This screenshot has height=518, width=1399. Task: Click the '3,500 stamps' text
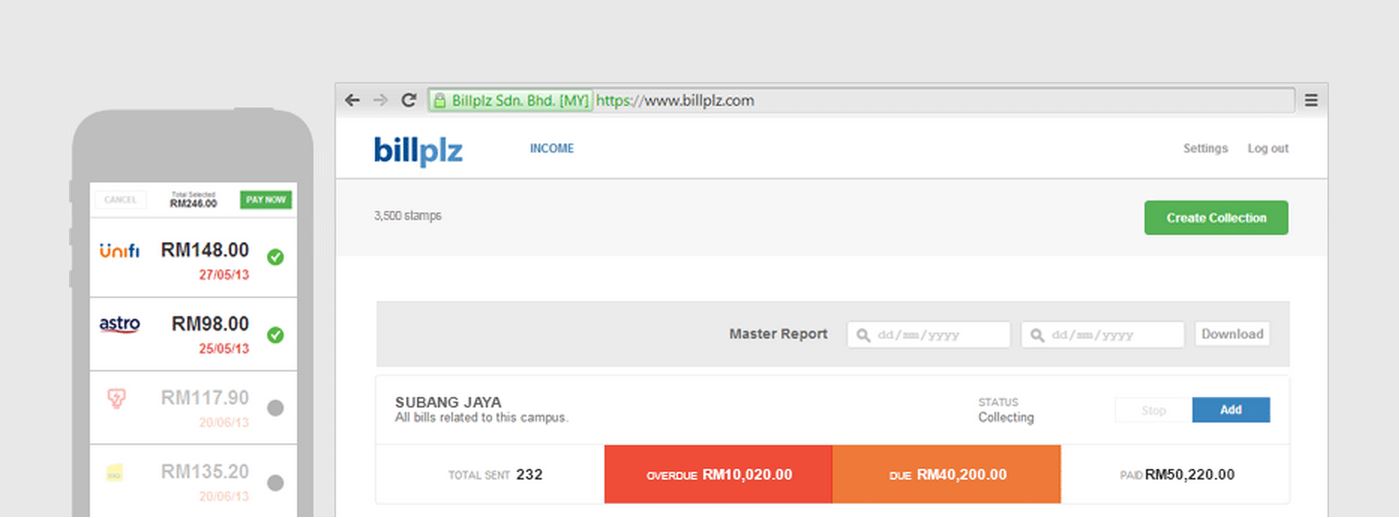(x=407, y=216)
